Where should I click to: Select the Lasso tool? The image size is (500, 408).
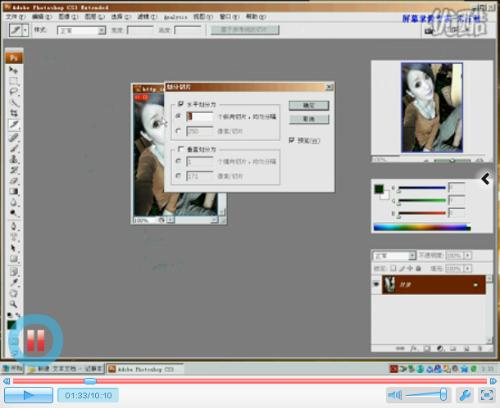point(14,92)
